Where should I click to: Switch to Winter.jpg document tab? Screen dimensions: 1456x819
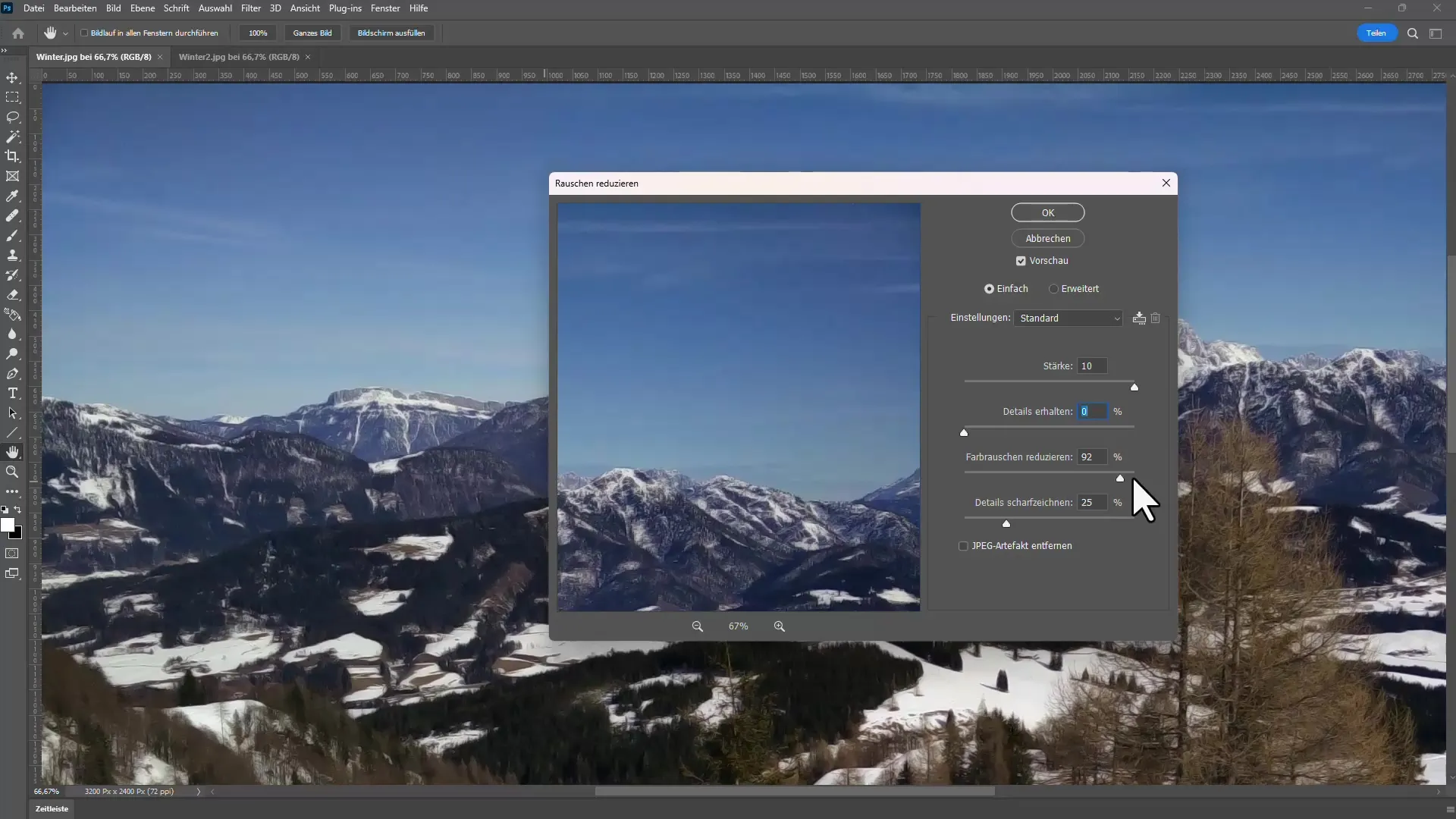pyautogui.click(x=93, y=57)
